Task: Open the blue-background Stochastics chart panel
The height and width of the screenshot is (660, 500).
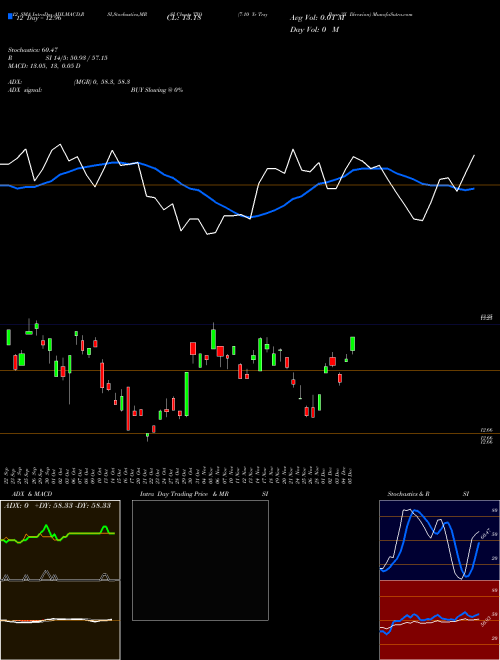Action: (439, 540)
